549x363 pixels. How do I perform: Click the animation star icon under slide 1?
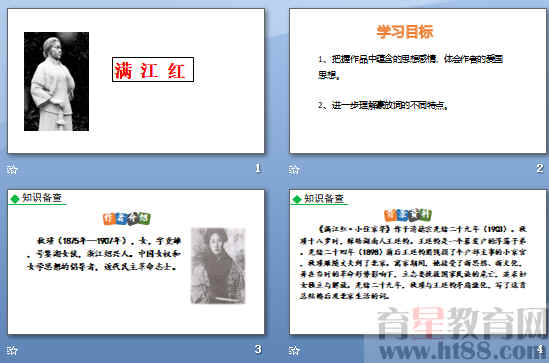(x=12, y=170)
